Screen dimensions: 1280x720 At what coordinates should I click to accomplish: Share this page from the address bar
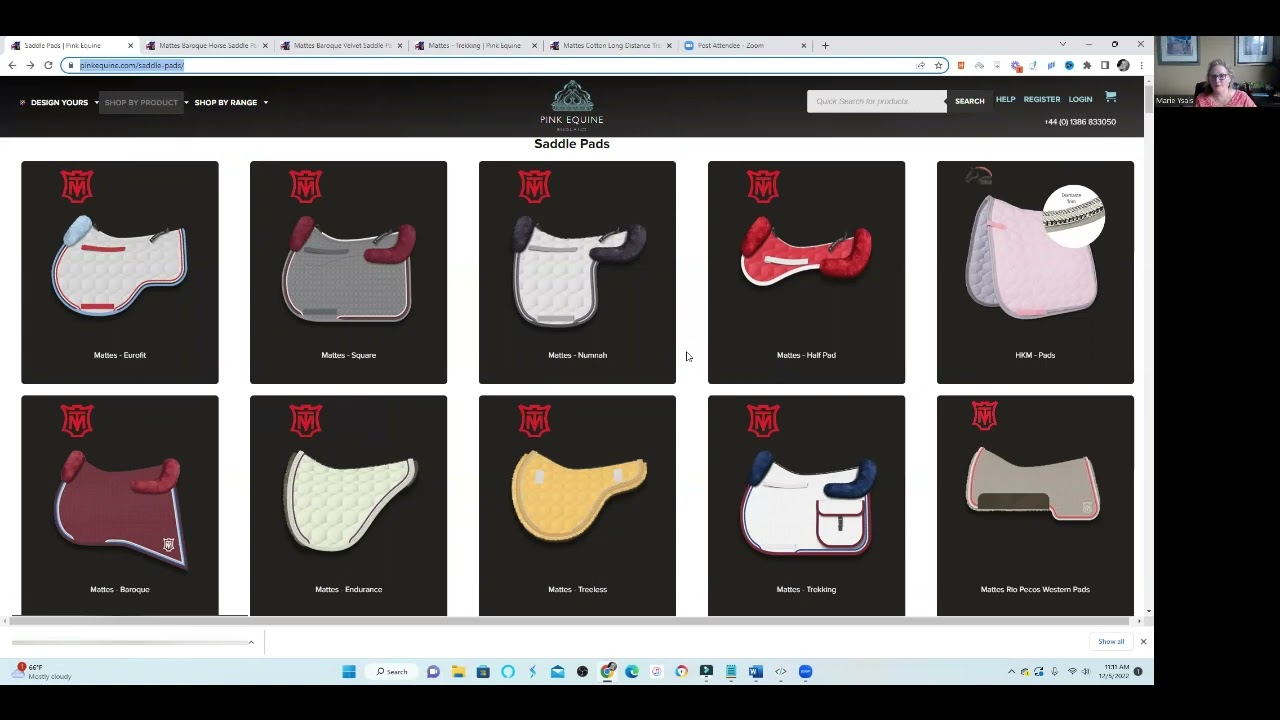coord(920,65)
